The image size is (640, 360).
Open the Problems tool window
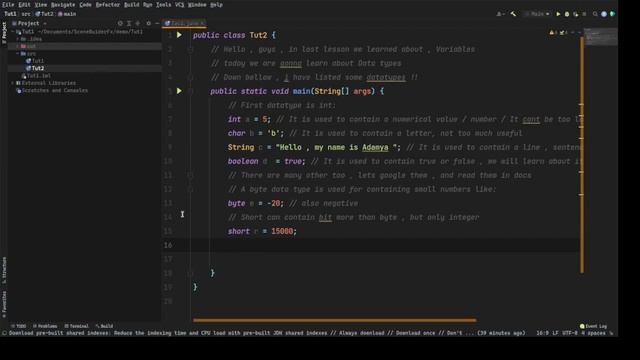(45, 326)
